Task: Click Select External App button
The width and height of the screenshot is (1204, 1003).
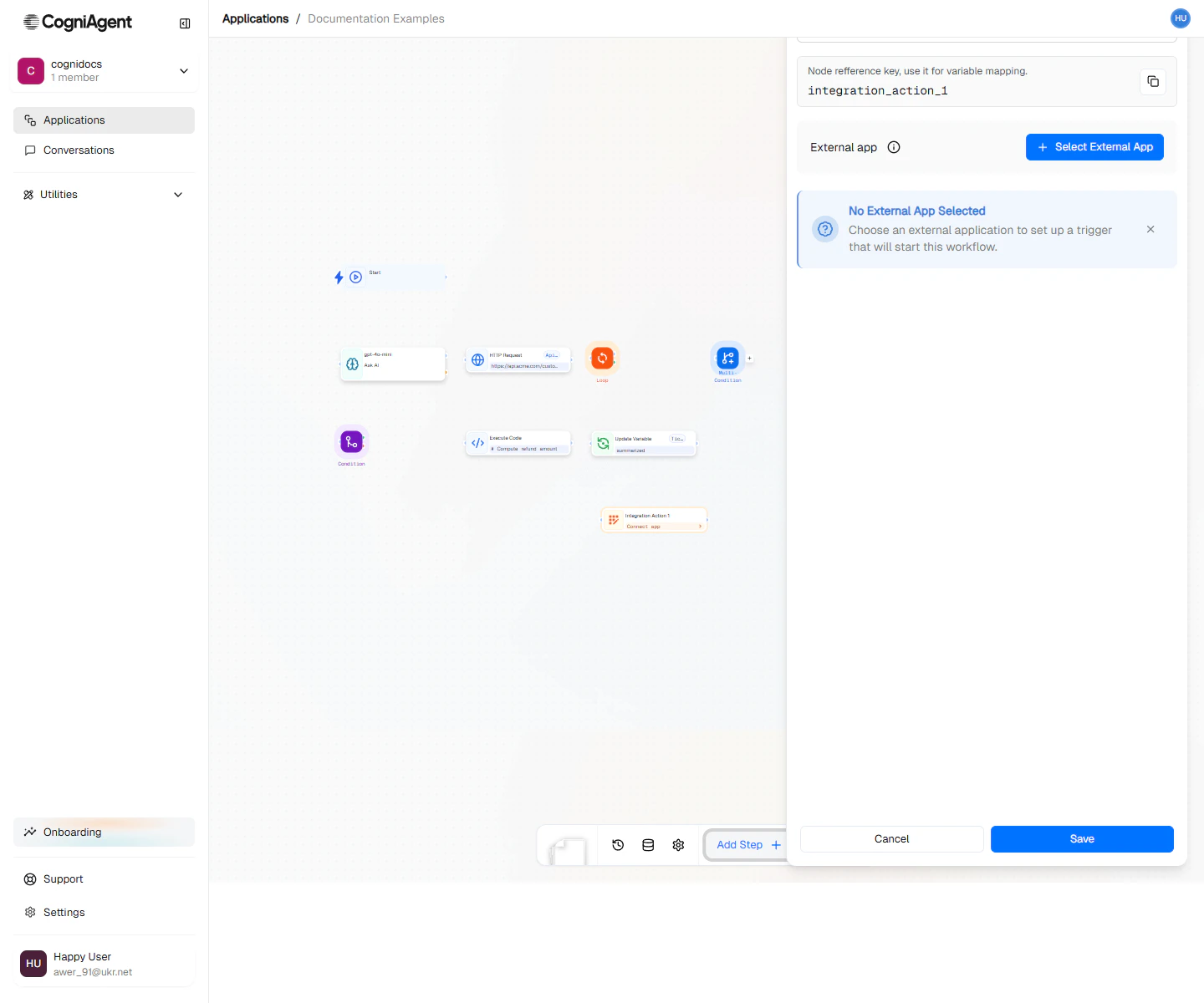Action: [x=1094, y=147]
